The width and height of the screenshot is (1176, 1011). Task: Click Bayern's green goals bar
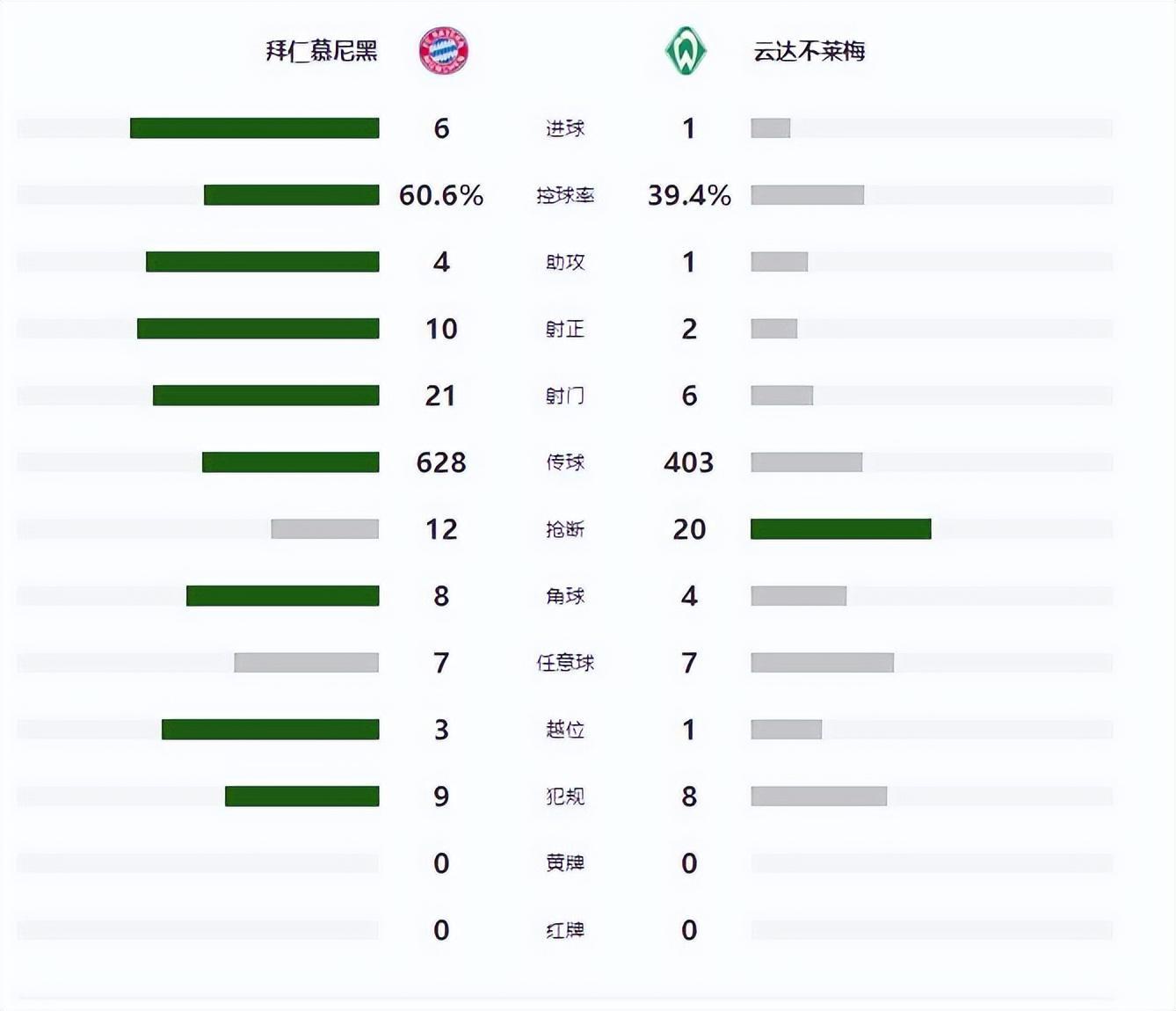click(x=255, y=128)
